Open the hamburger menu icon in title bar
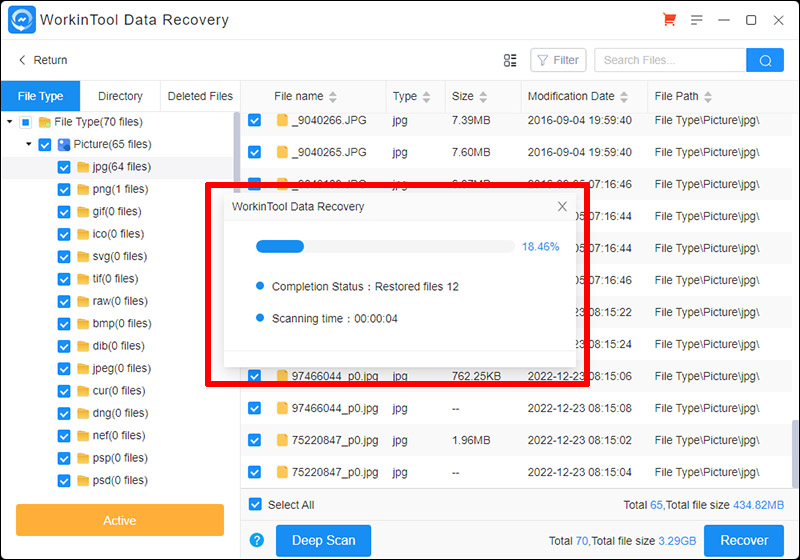The image size is (800, 560). 696,20
